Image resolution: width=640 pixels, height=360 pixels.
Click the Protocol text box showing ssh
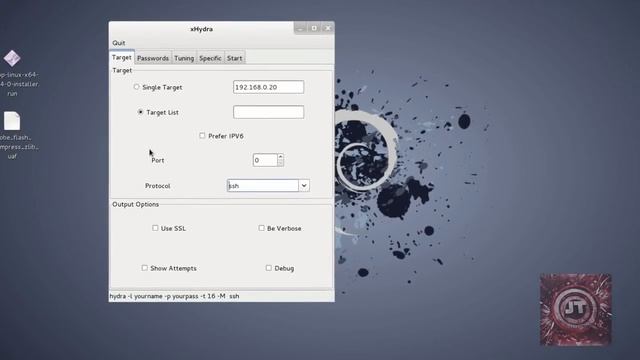coord(263,186)
